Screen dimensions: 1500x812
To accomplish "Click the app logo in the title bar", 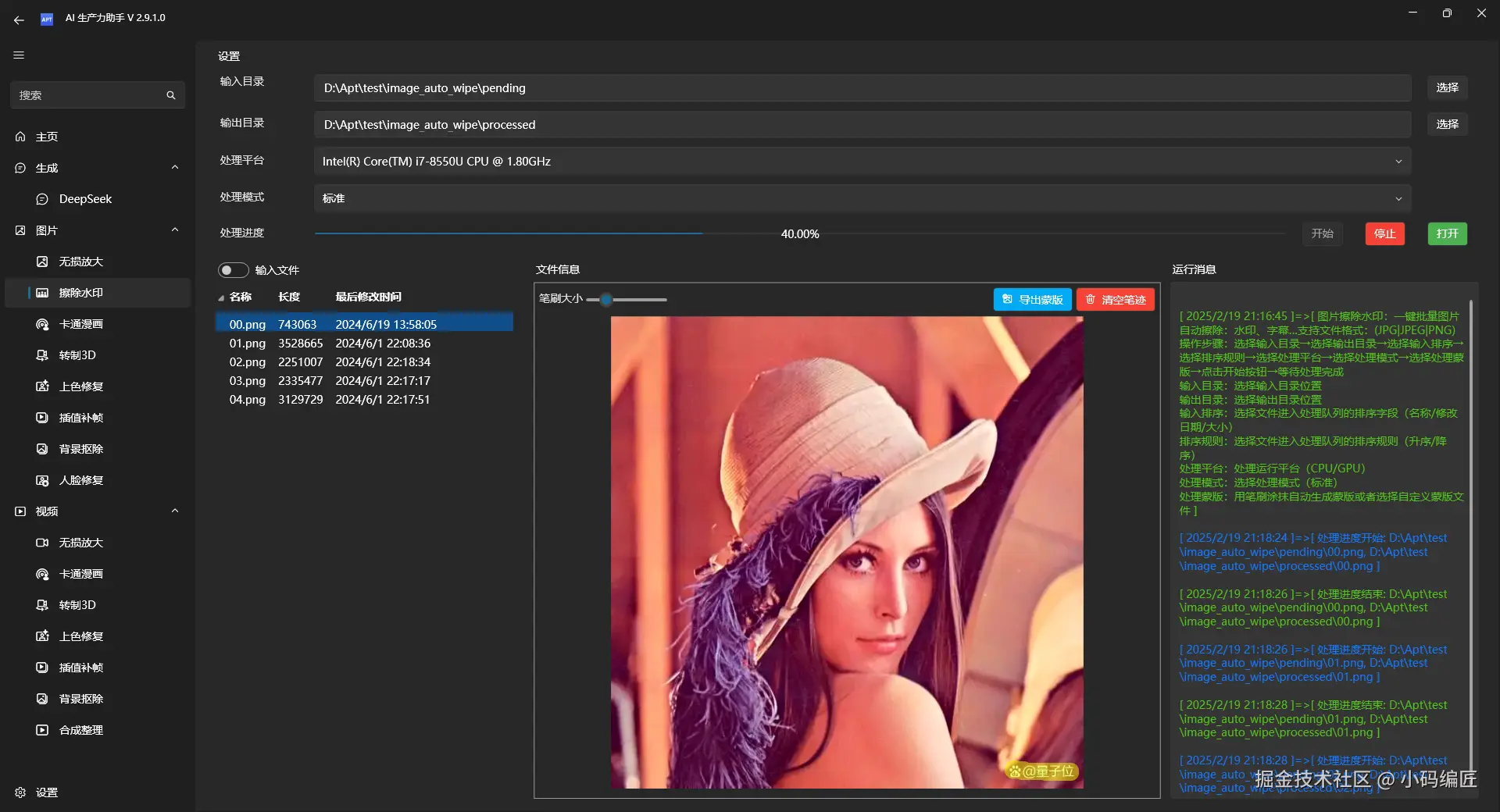I will pyautogui.click(x=47, y=19).
